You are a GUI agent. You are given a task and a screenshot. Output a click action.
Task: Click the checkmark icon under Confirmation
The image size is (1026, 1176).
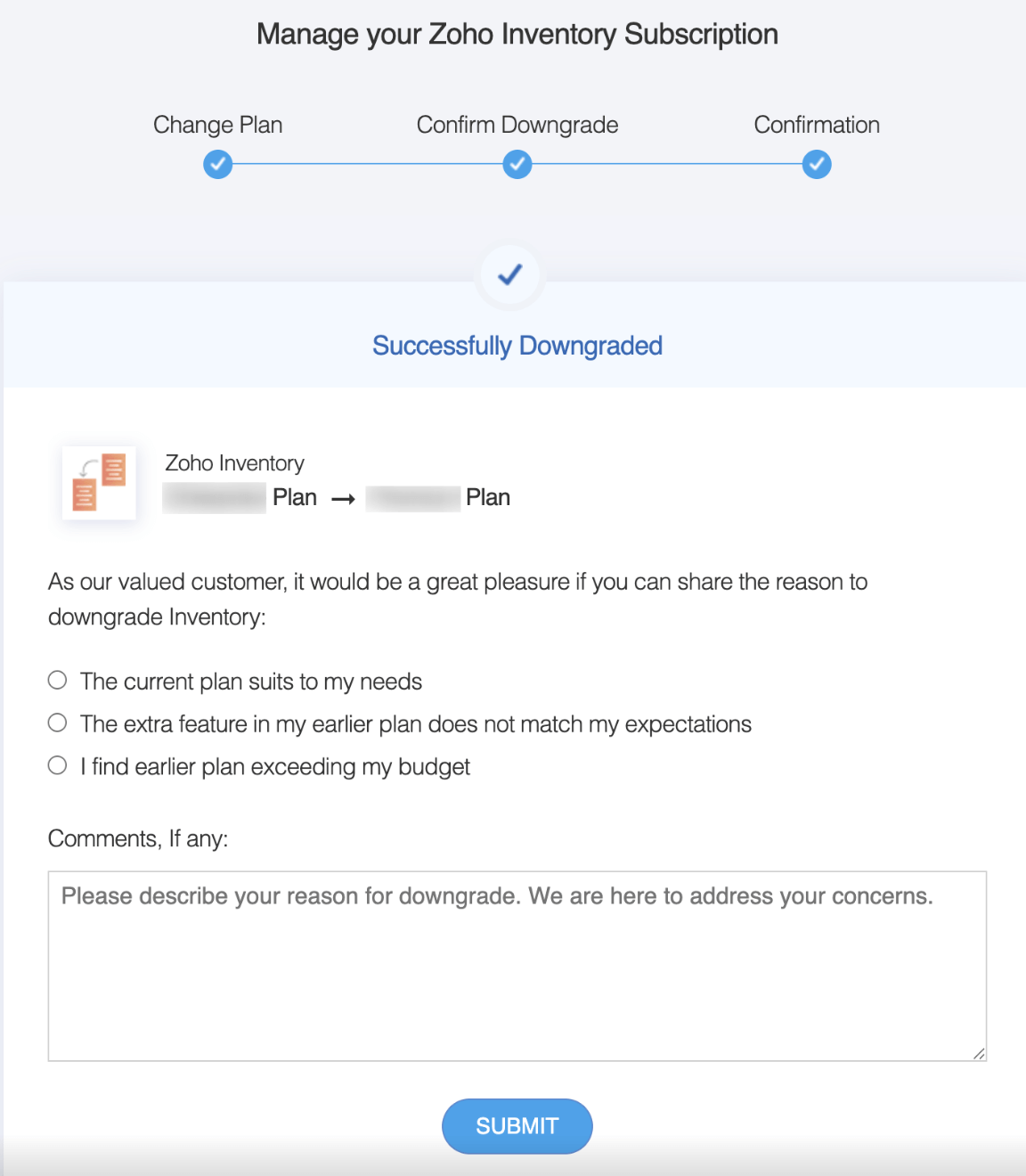tap(817, 165)
